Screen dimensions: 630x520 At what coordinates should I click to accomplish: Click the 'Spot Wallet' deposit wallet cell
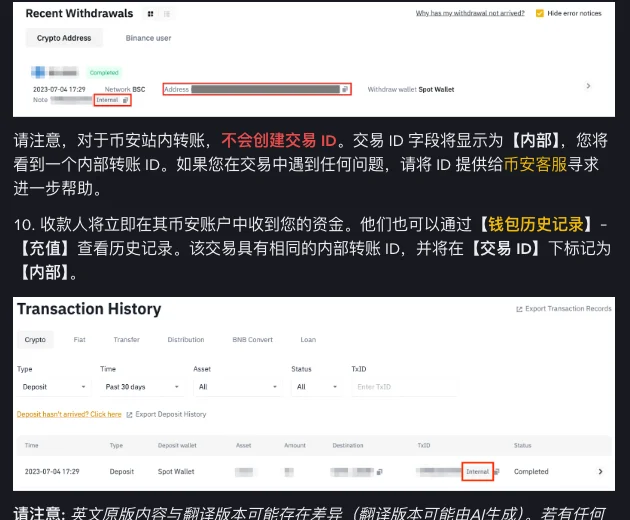176,472
